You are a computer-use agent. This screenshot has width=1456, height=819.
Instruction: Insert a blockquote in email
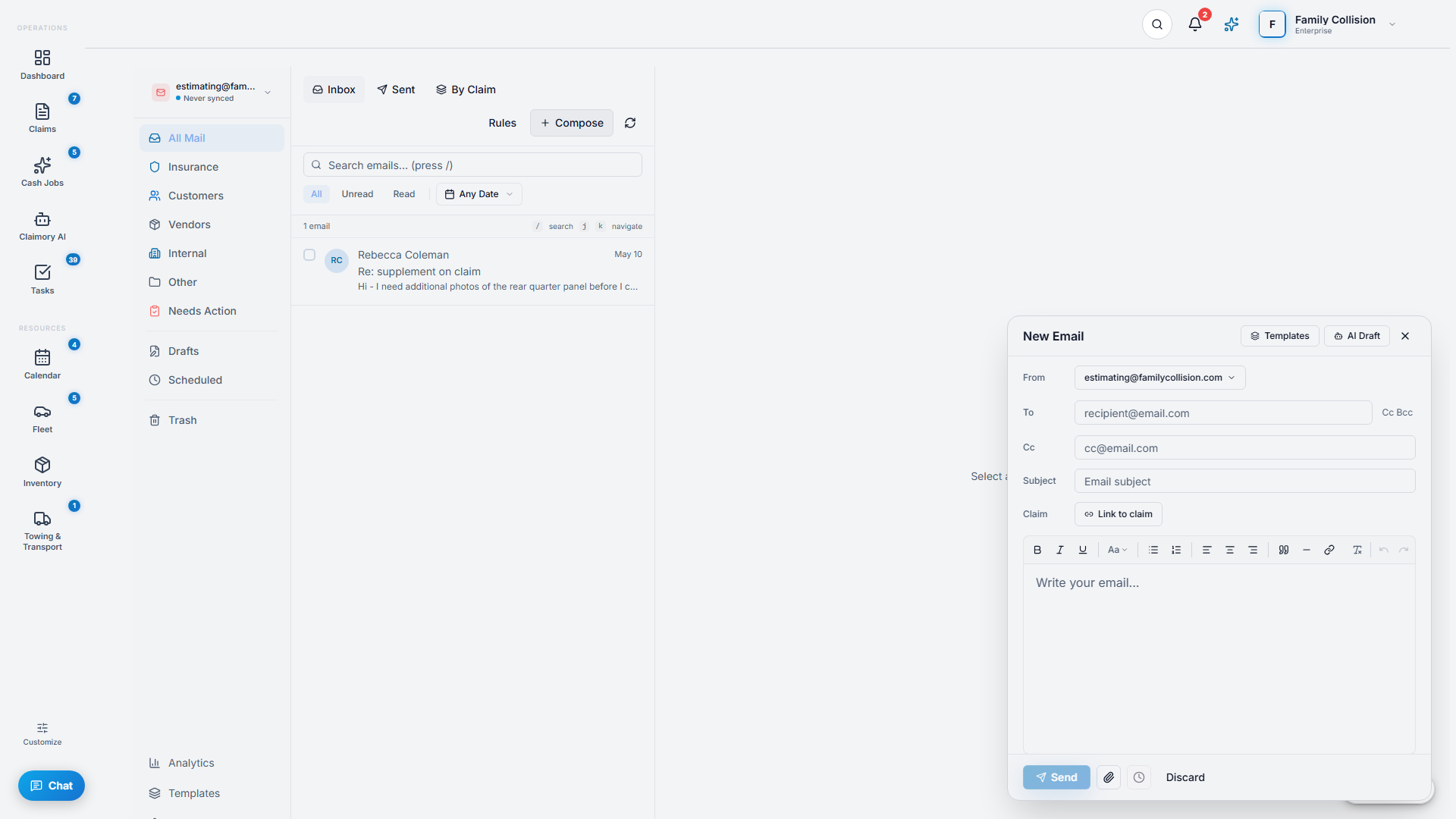(1284, 550)
